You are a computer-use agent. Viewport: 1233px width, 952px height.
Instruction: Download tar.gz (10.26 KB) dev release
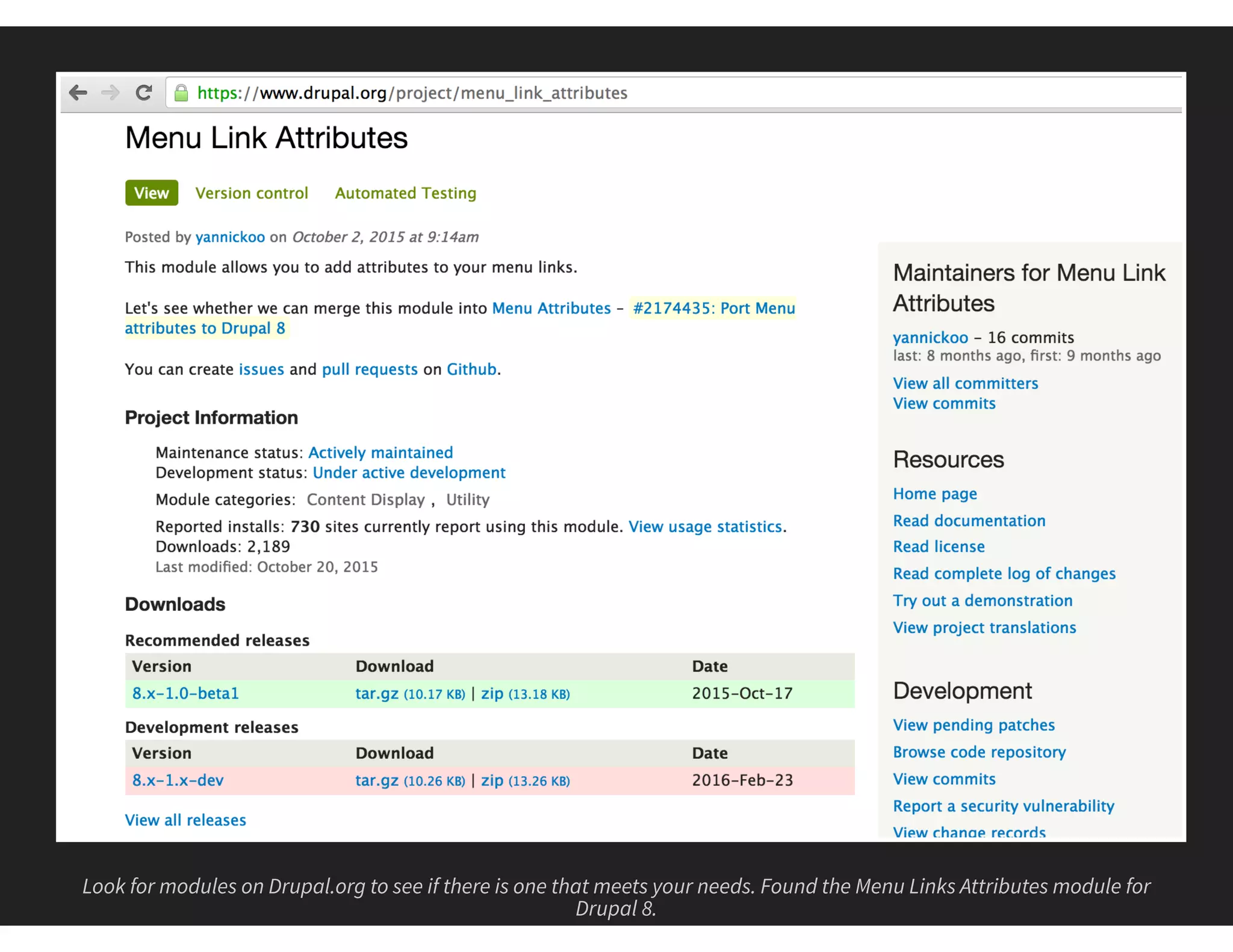[x=410, y=780]
